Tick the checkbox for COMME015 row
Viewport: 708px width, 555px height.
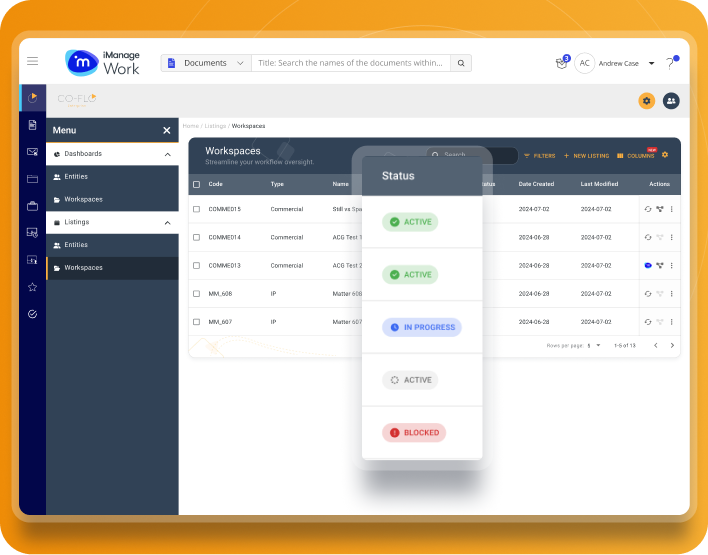(197, 209)
